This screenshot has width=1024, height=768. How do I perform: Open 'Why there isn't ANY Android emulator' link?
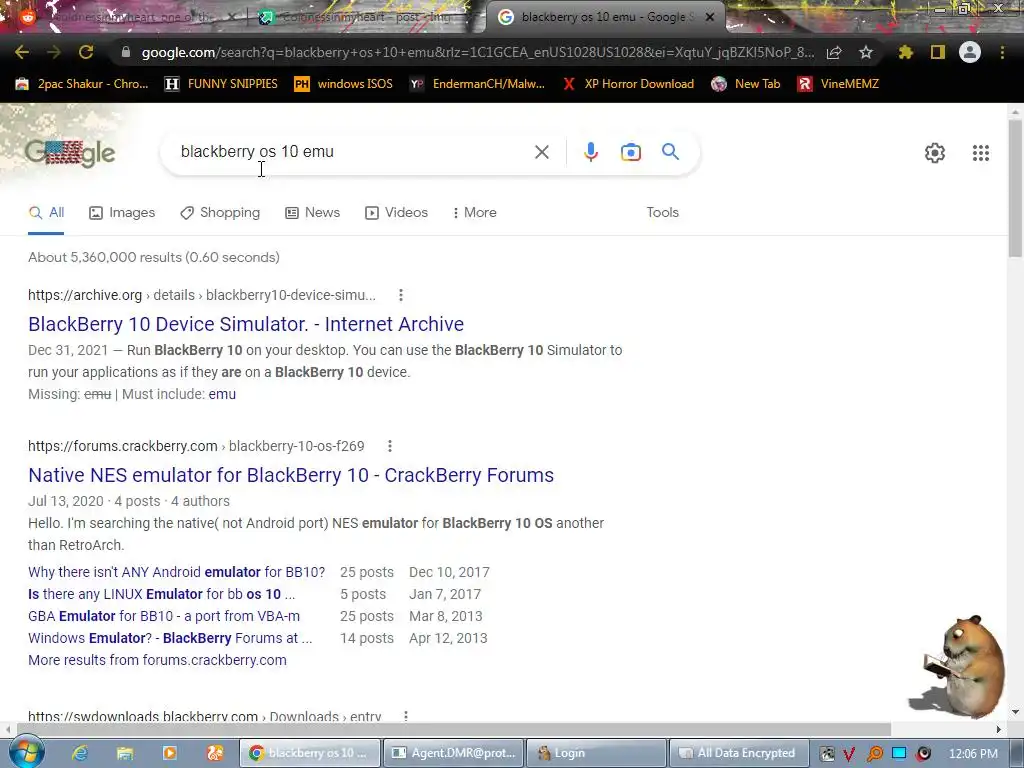point(176,572)
